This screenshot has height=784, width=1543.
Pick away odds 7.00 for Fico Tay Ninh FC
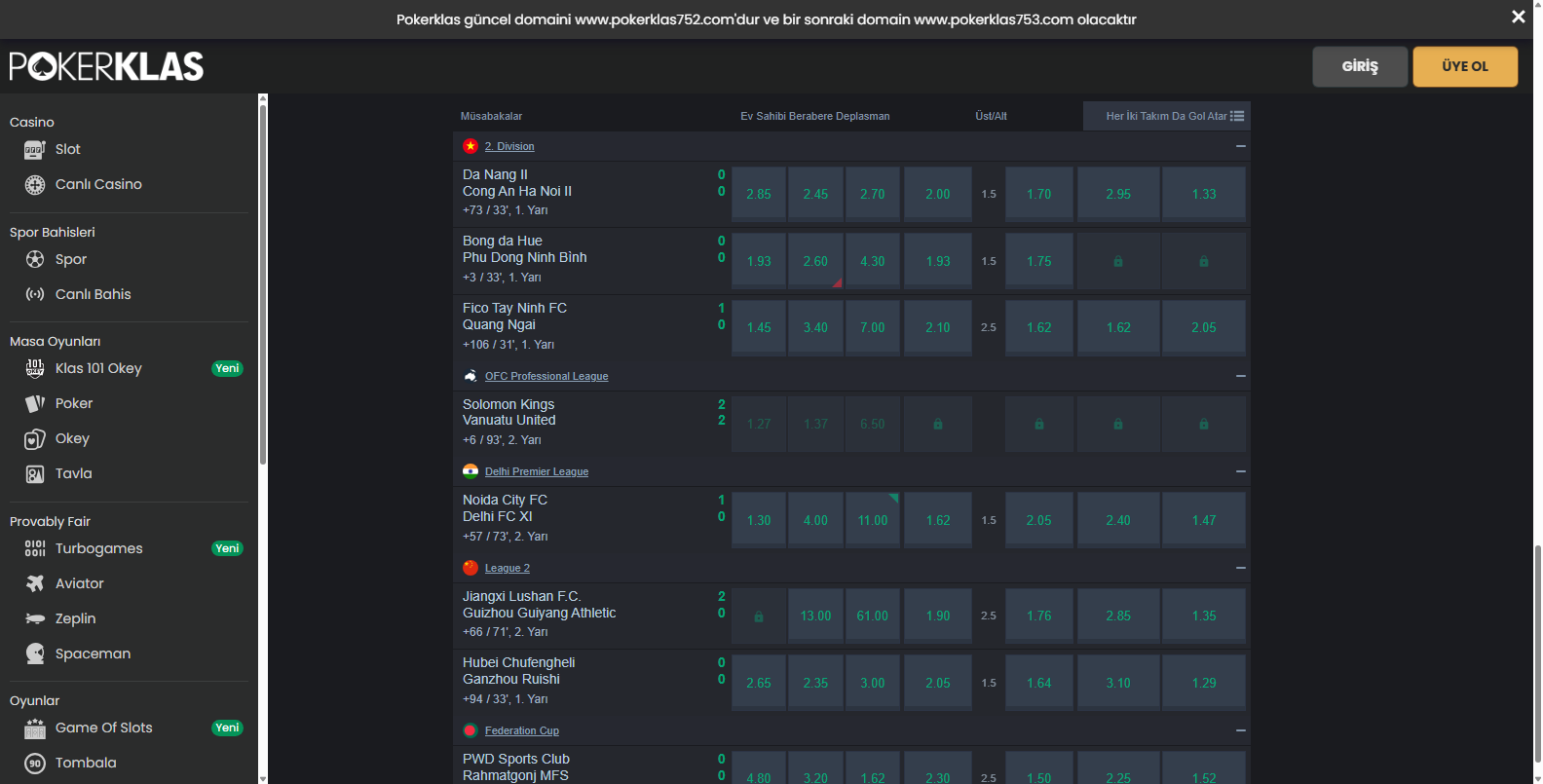873,327
